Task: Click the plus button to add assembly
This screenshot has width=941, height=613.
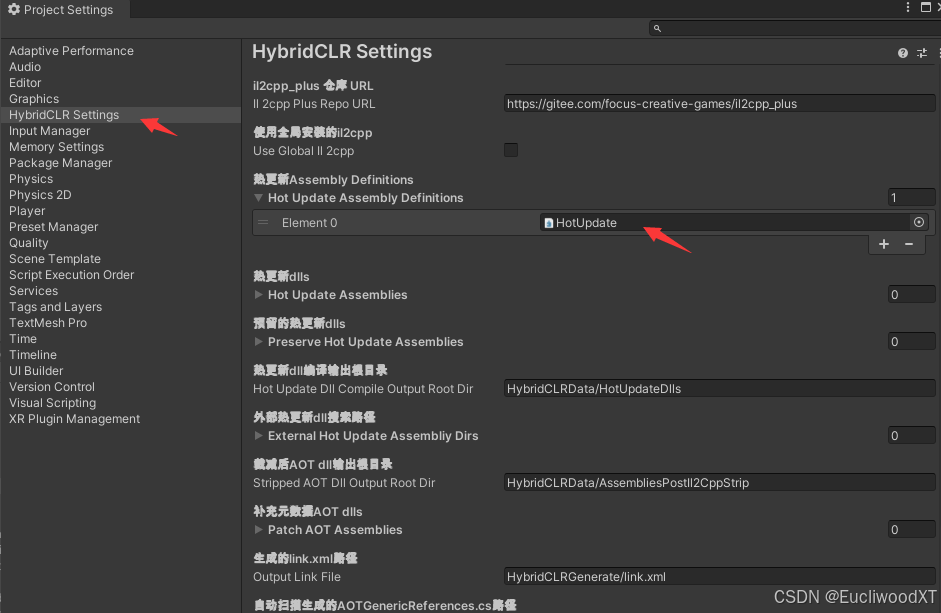Action: tap(883, 243)
